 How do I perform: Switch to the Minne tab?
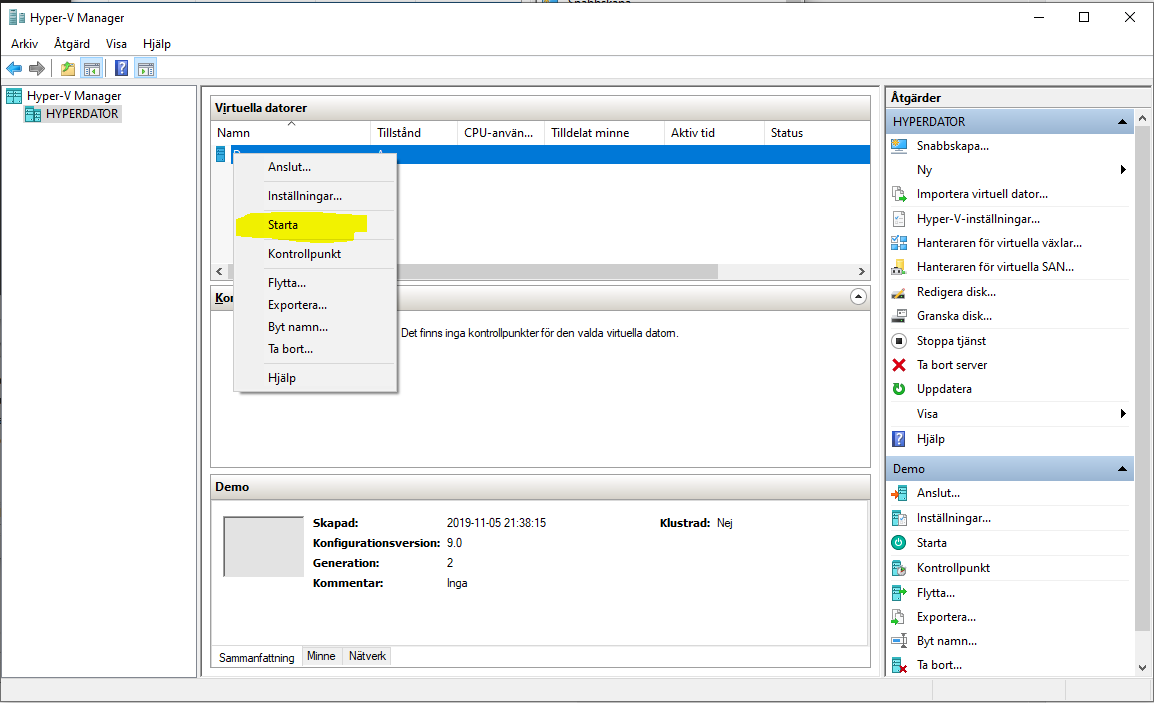click(321, 656)
